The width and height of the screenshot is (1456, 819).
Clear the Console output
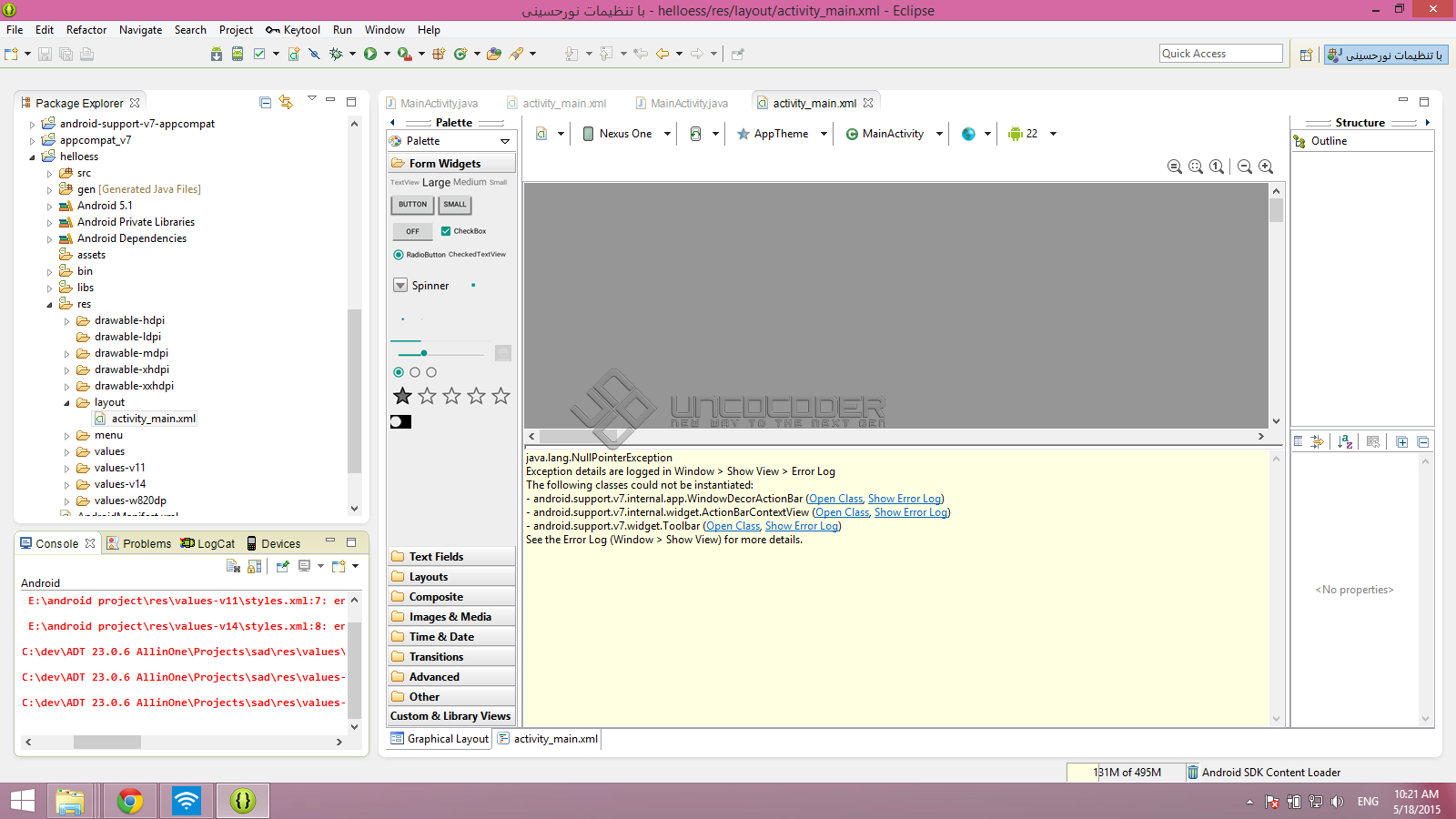233,566
